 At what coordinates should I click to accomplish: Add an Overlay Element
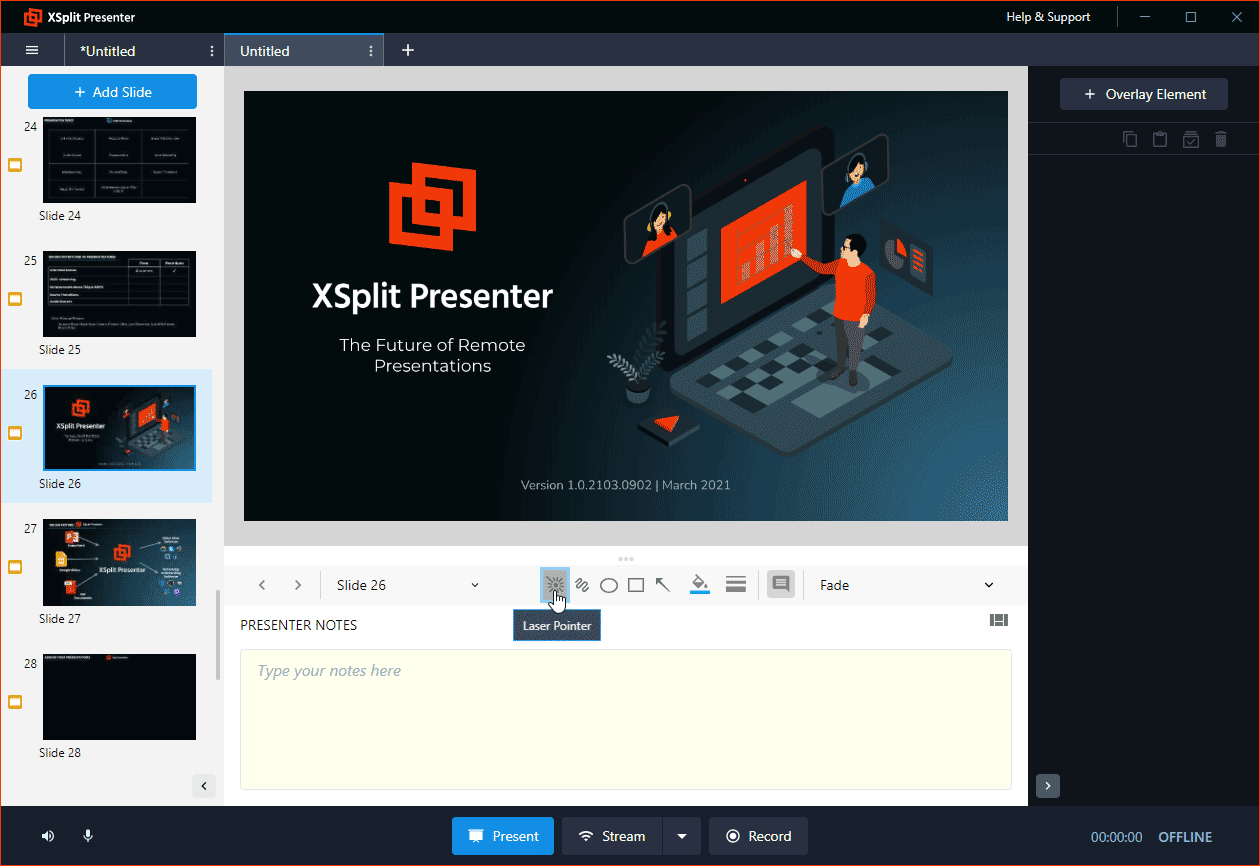tap(1144, 94)
